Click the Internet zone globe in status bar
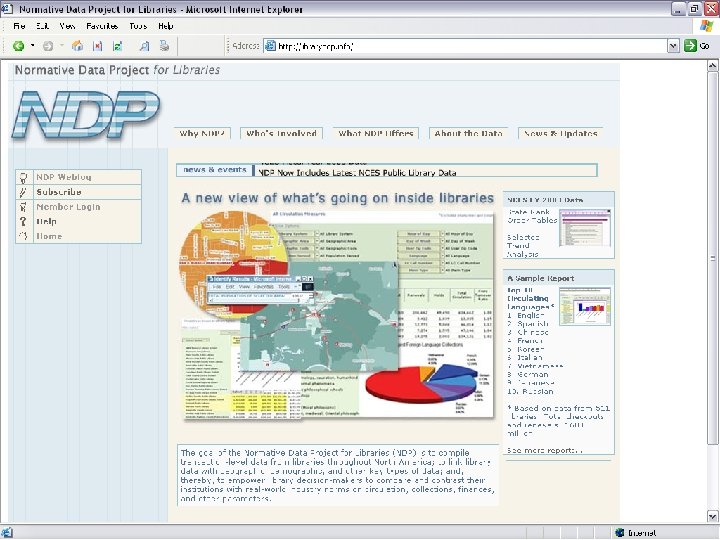This screenshot has height=540, width=720. pos(620,533)
